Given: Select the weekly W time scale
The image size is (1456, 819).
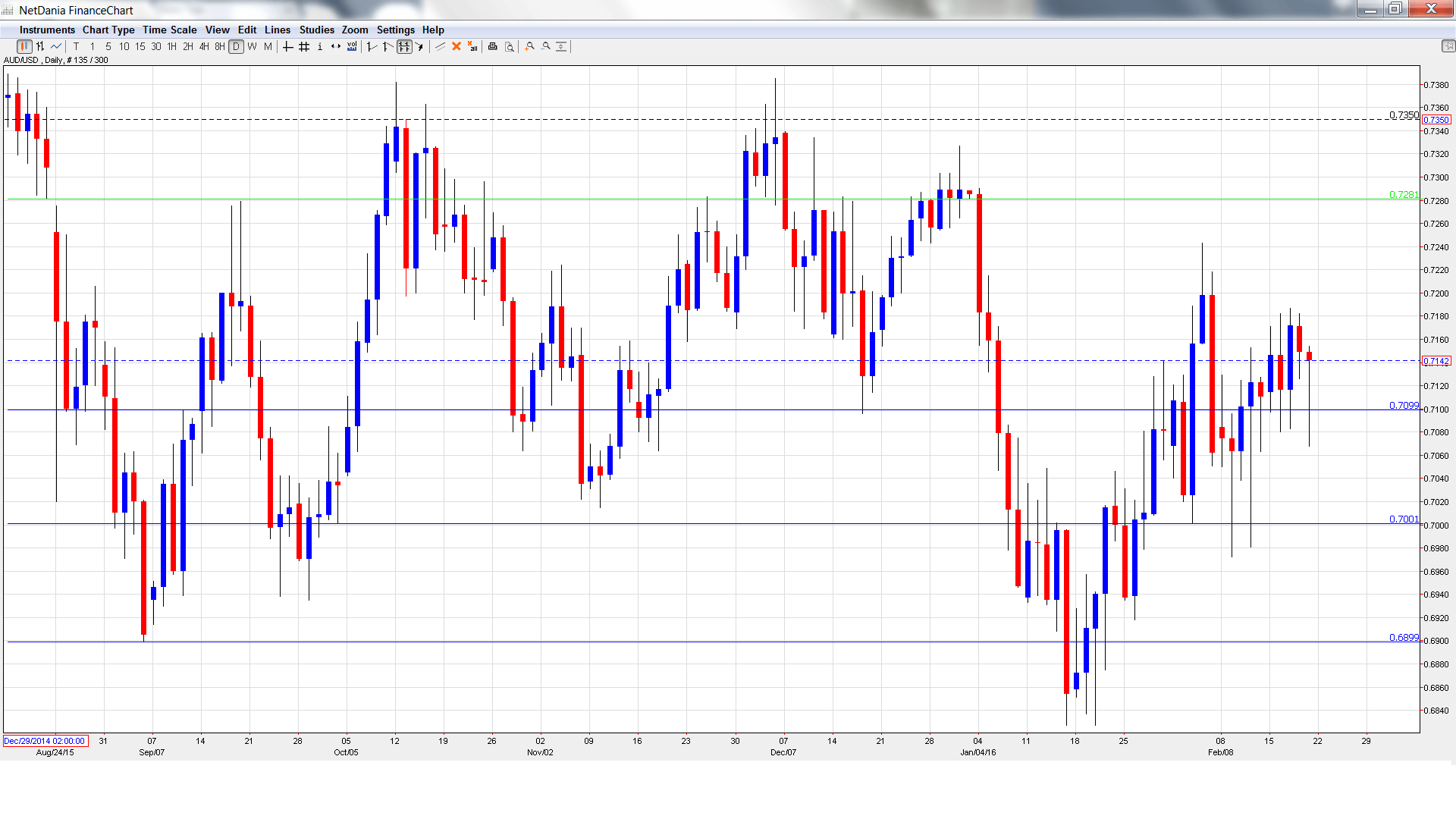Looking at the screenshot, I should [252, 47].
